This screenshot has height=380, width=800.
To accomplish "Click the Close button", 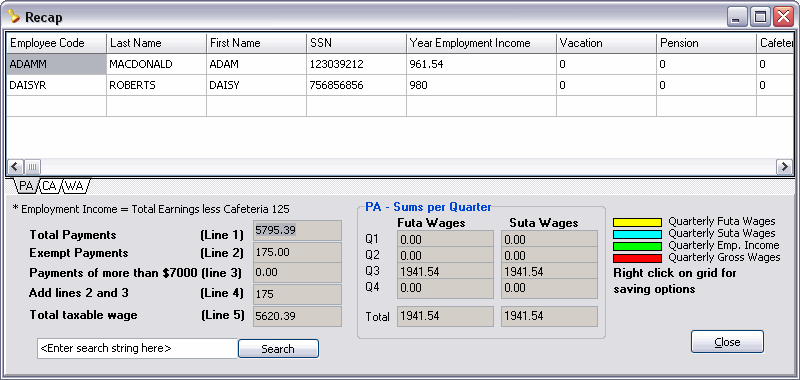I will click(727, 342).
